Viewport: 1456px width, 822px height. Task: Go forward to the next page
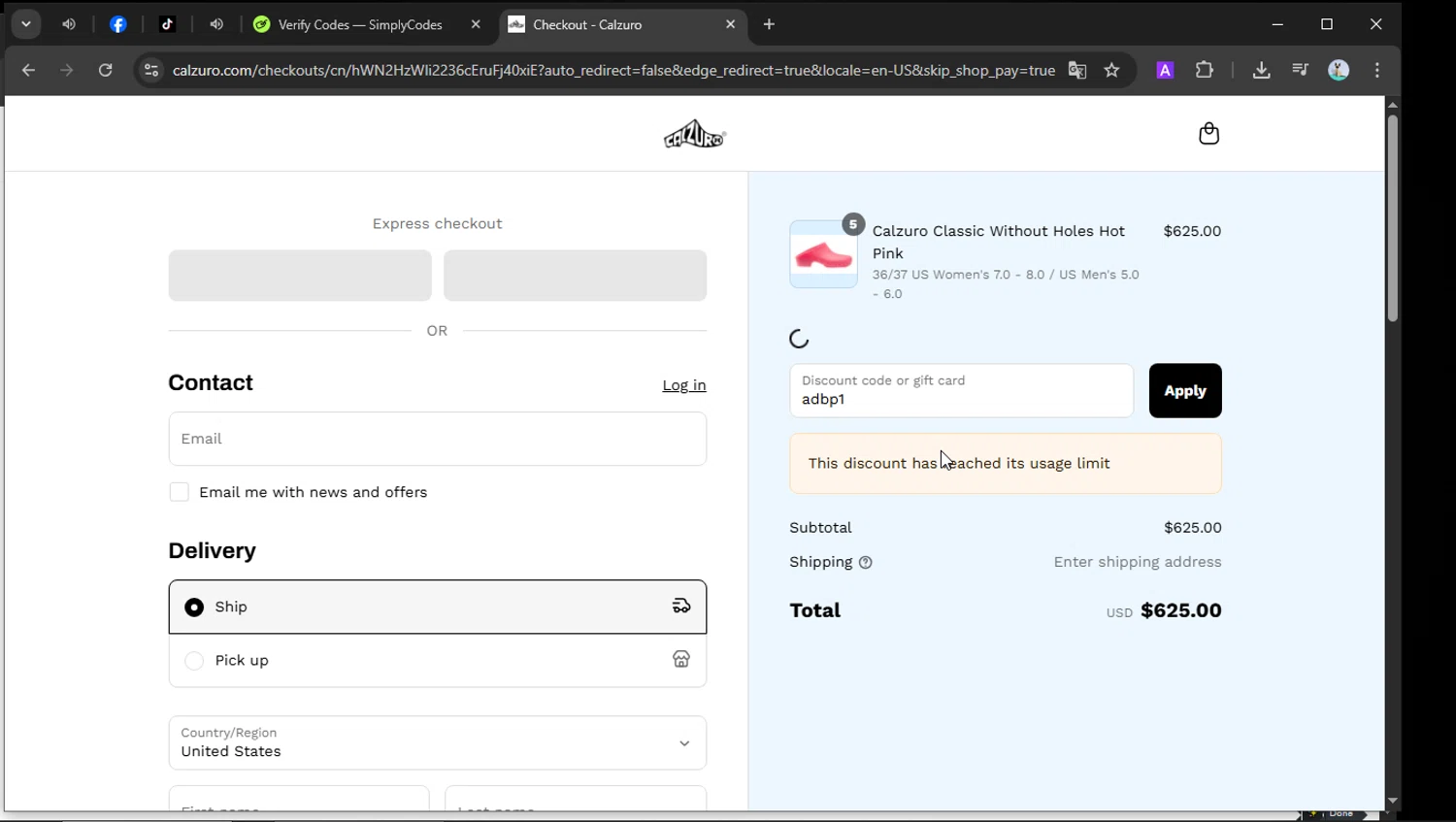coord(66,70)
